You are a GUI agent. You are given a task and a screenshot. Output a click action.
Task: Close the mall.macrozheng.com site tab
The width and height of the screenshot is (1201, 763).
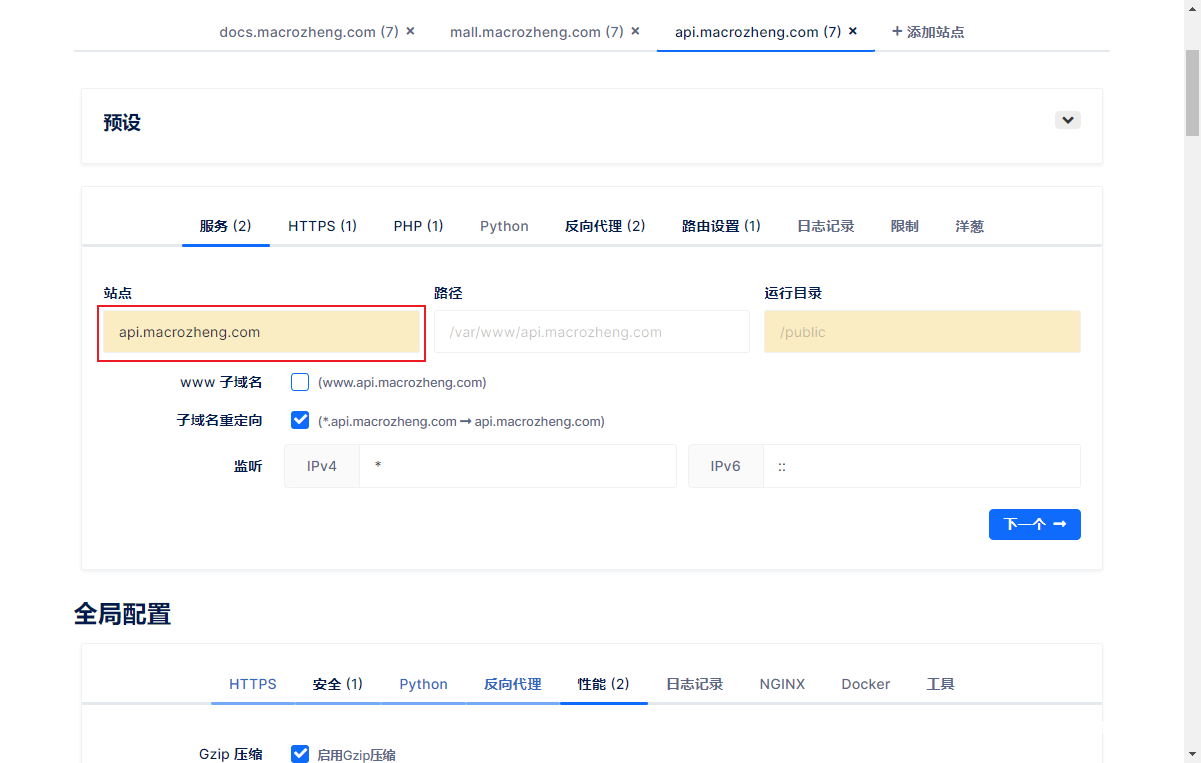click(635, 31)
